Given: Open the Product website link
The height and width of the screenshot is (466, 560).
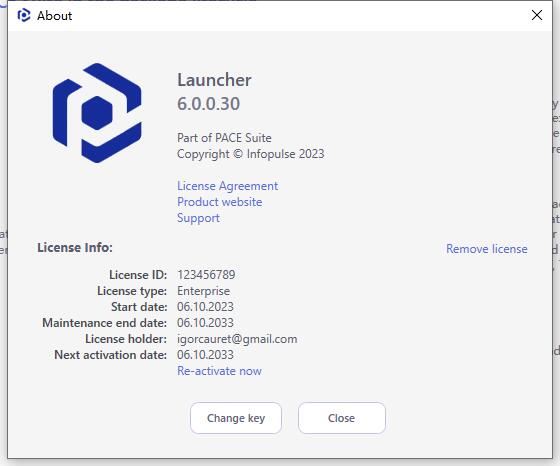Looking at the screenshot, I should point(219,202).
